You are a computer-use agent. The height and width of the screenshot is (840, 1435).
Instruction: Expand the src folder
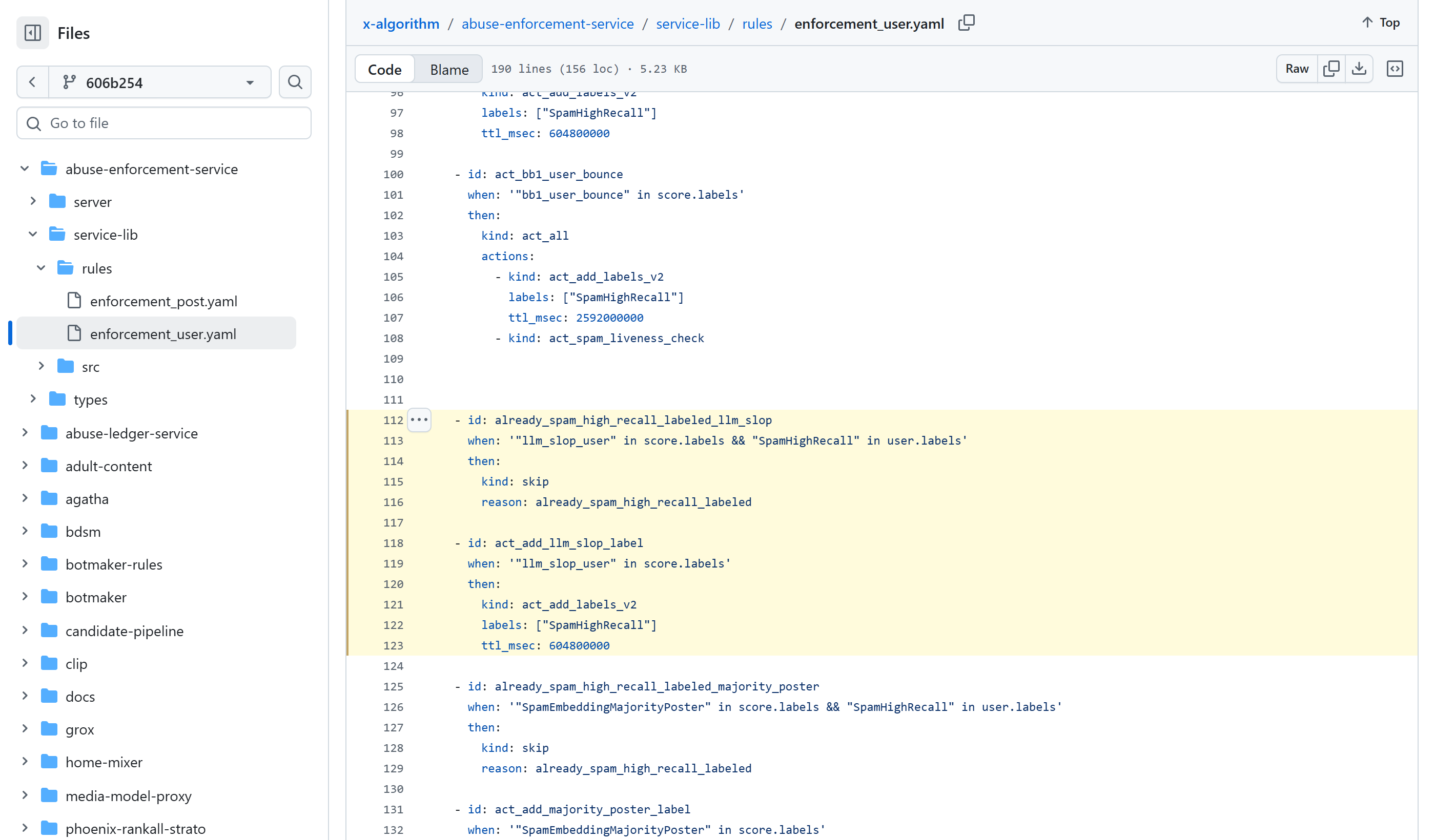(41, 367)
